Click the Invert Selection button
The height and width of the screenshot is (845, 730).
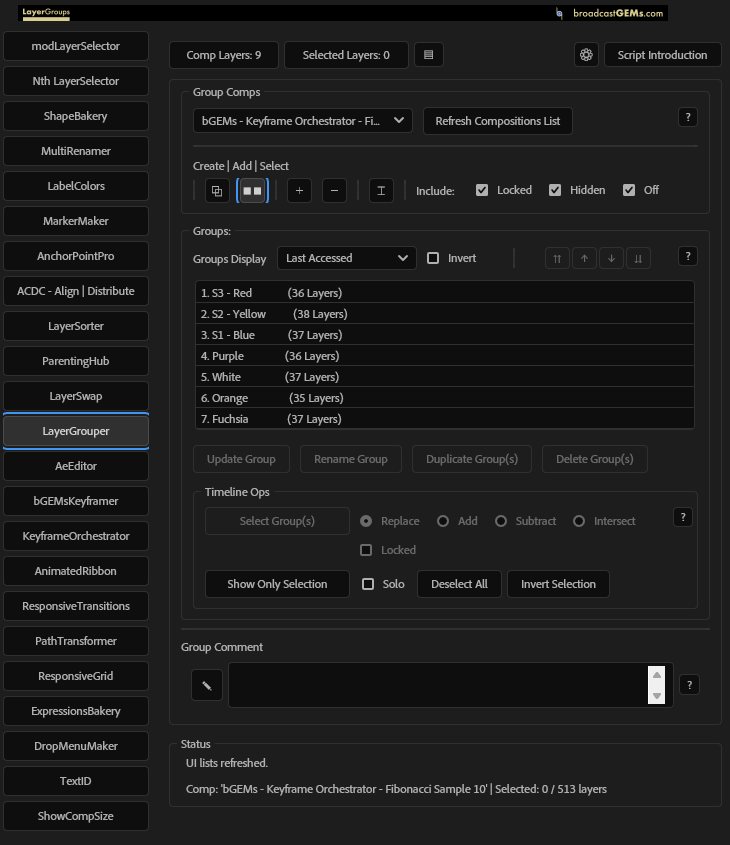click(x=559, y=584)
